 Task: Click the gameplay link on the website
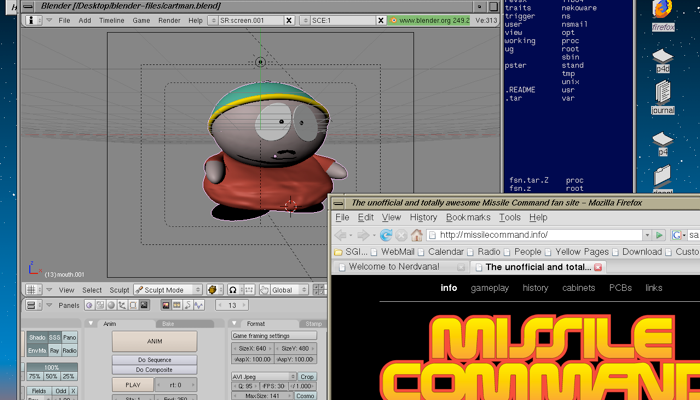[490, 288]
